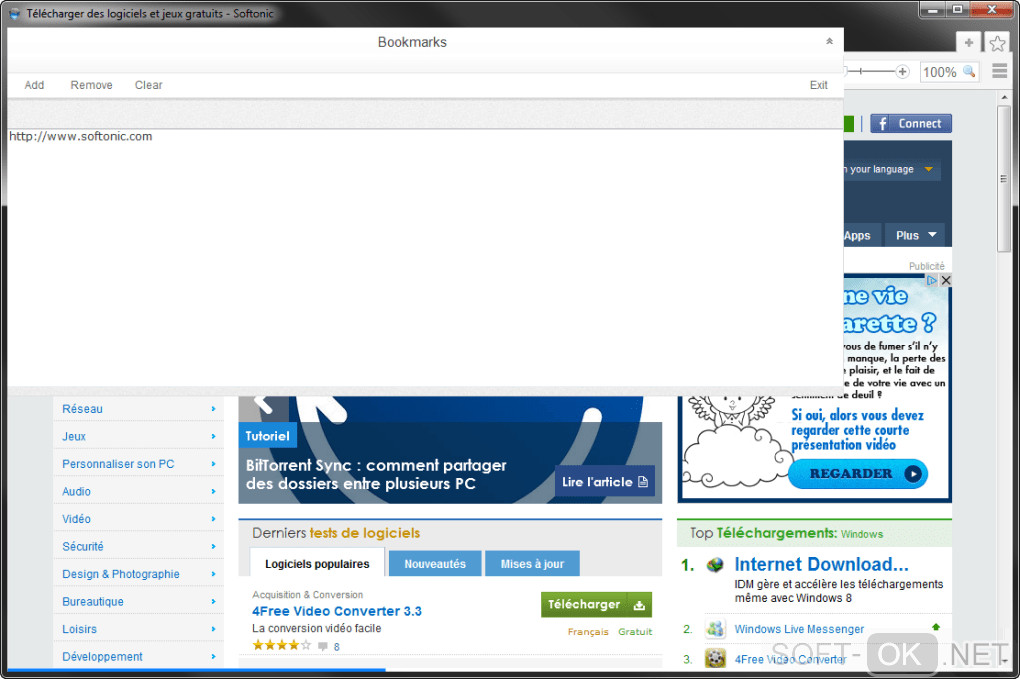Click the zoom level slider
The width and height of the screenshot is (1020, 679).
coord(872,72)
